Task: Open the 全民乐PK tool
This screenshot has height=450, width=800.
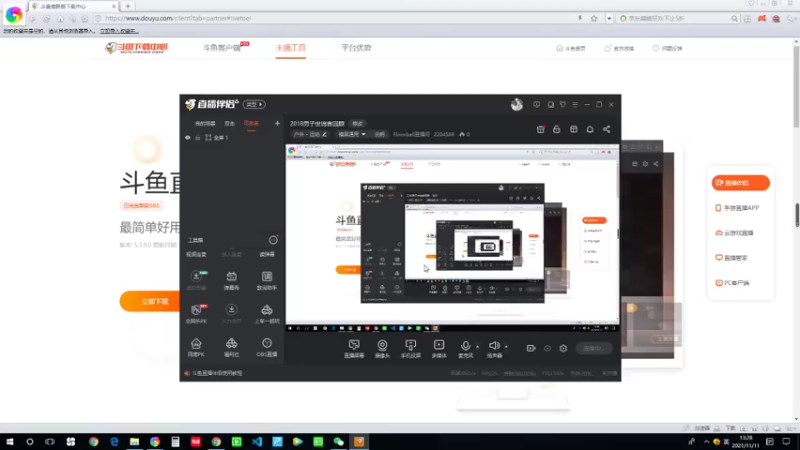Action: pyautogui.click(x=196, y=314)
